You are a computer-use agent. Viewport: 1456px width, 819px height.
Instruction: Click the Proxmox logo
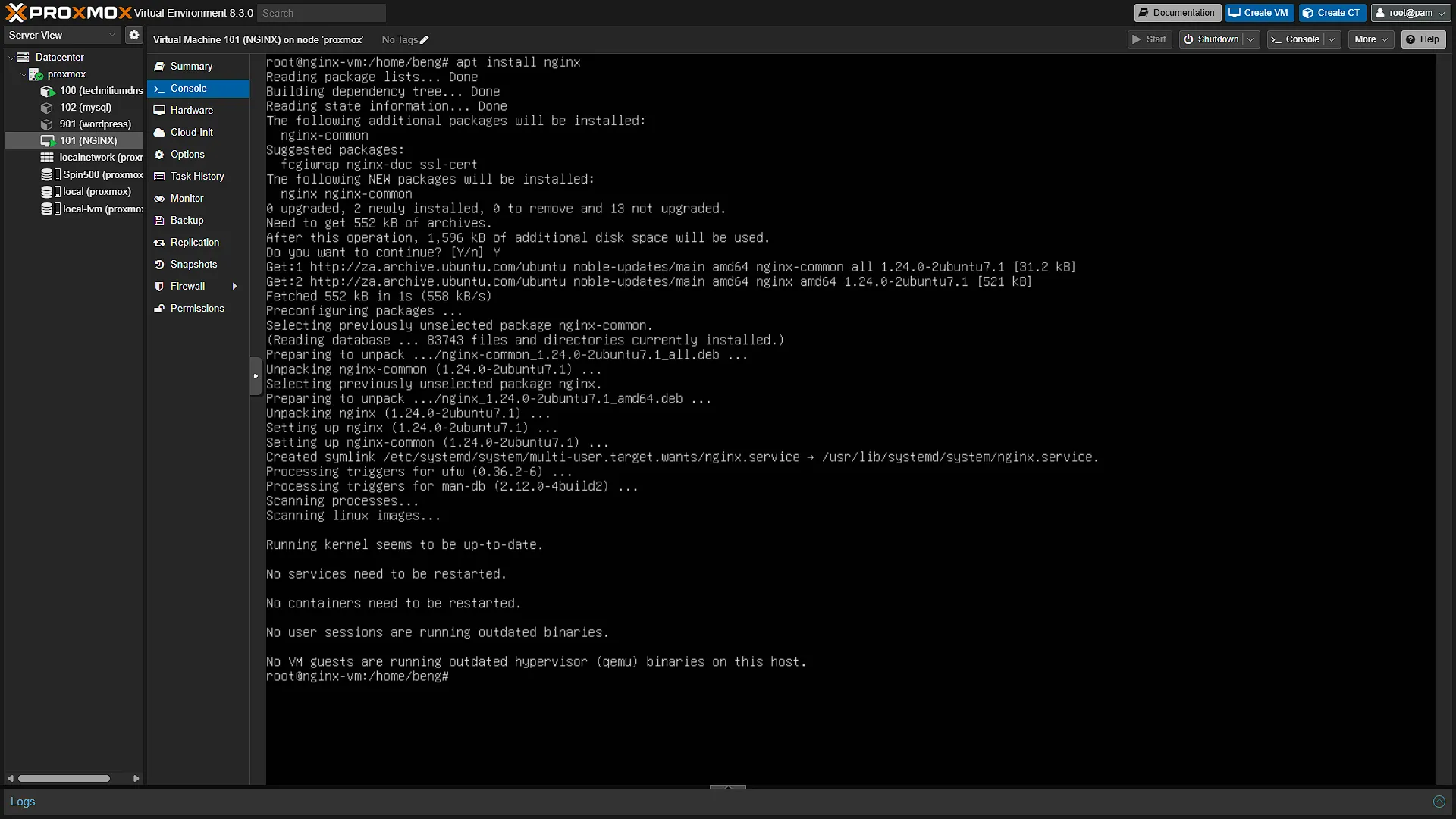[68, 12]
